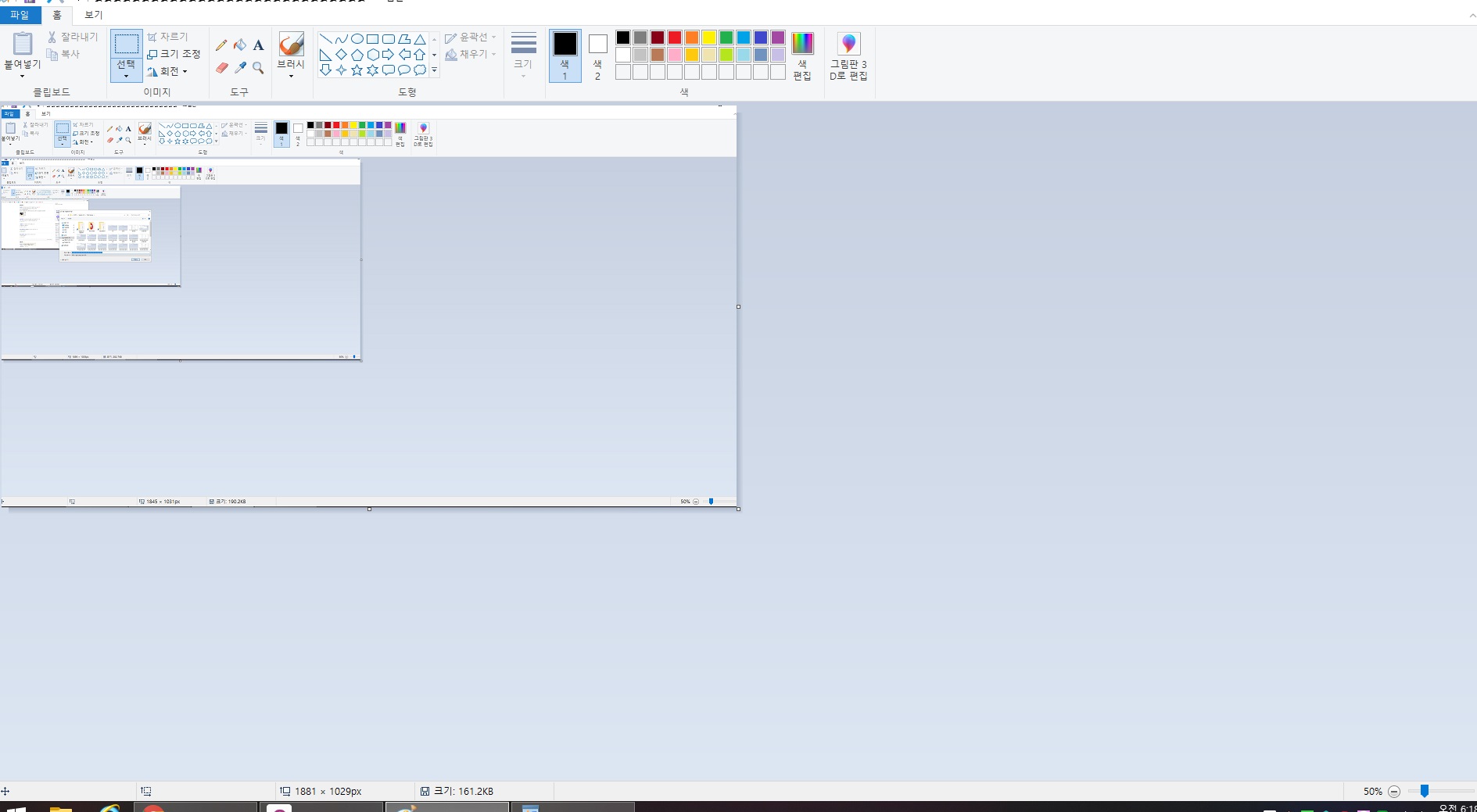Open 색 편집 edit colors
Viewport: 1477px width, 812px height.
pos(802,56)
